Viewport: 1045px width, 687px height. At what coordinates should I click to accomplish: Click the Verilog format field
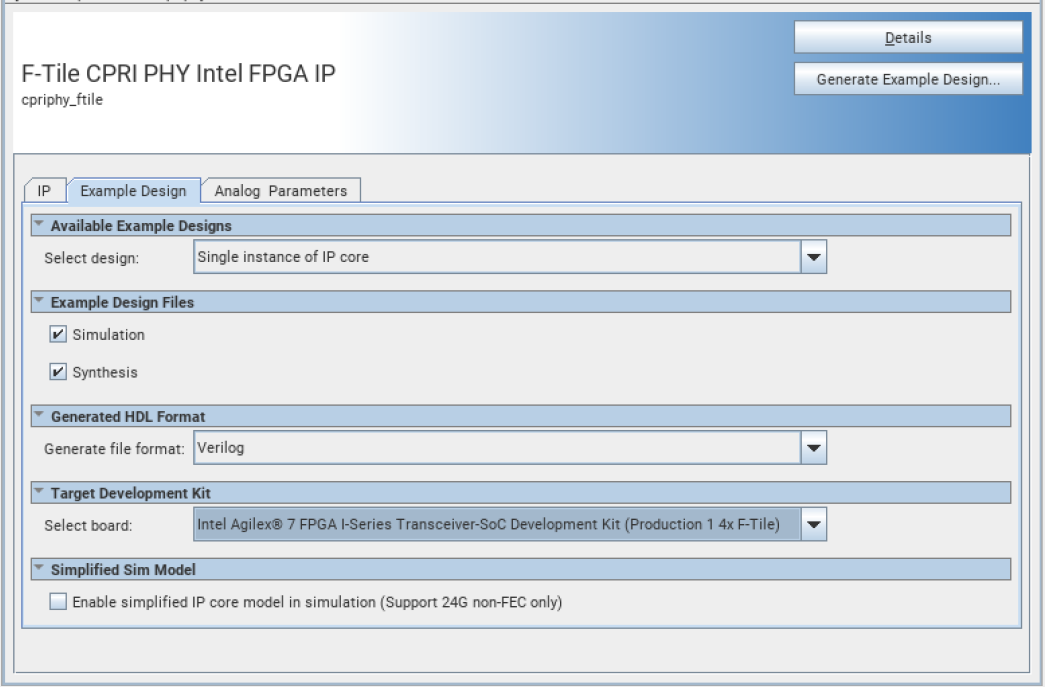click(x=496, y=449)
